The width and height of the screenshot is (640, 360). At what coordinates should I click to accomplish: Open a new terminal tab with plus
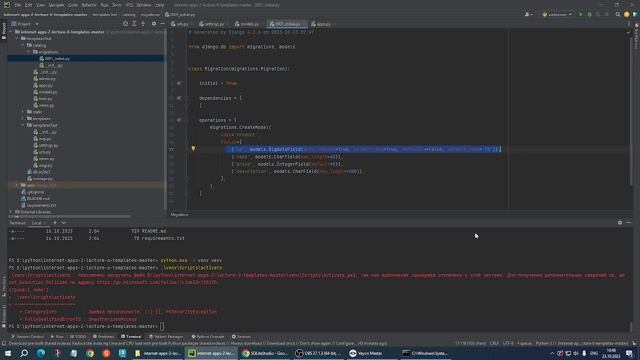55,223
